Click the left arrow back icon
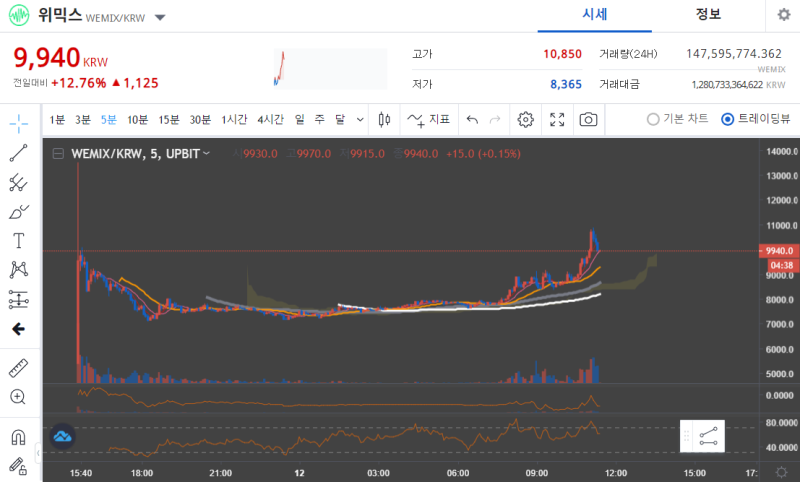The image size is (800, 482). click(19, 329)
